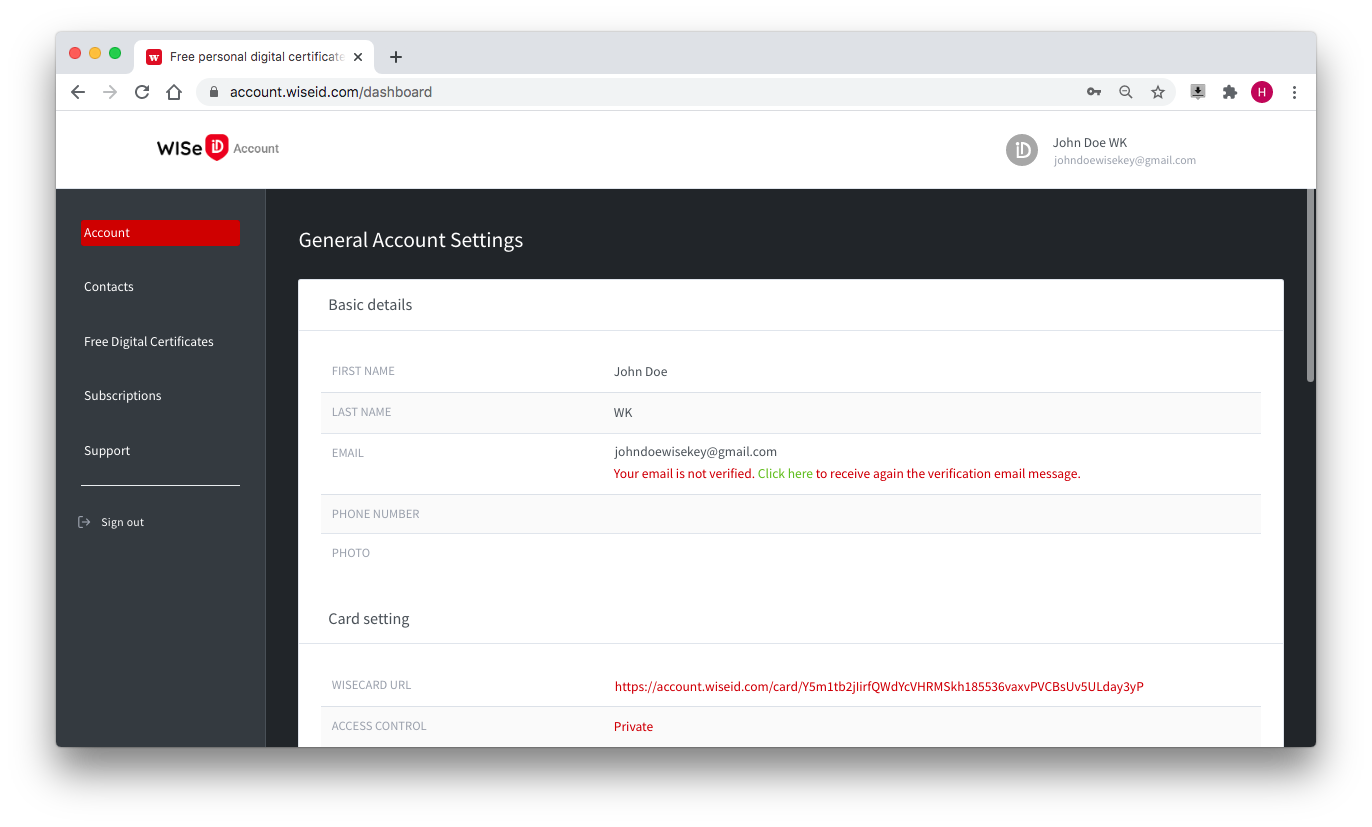Go to the browser home page icon
Screen dimensions: 1372x827
[174, 92]
